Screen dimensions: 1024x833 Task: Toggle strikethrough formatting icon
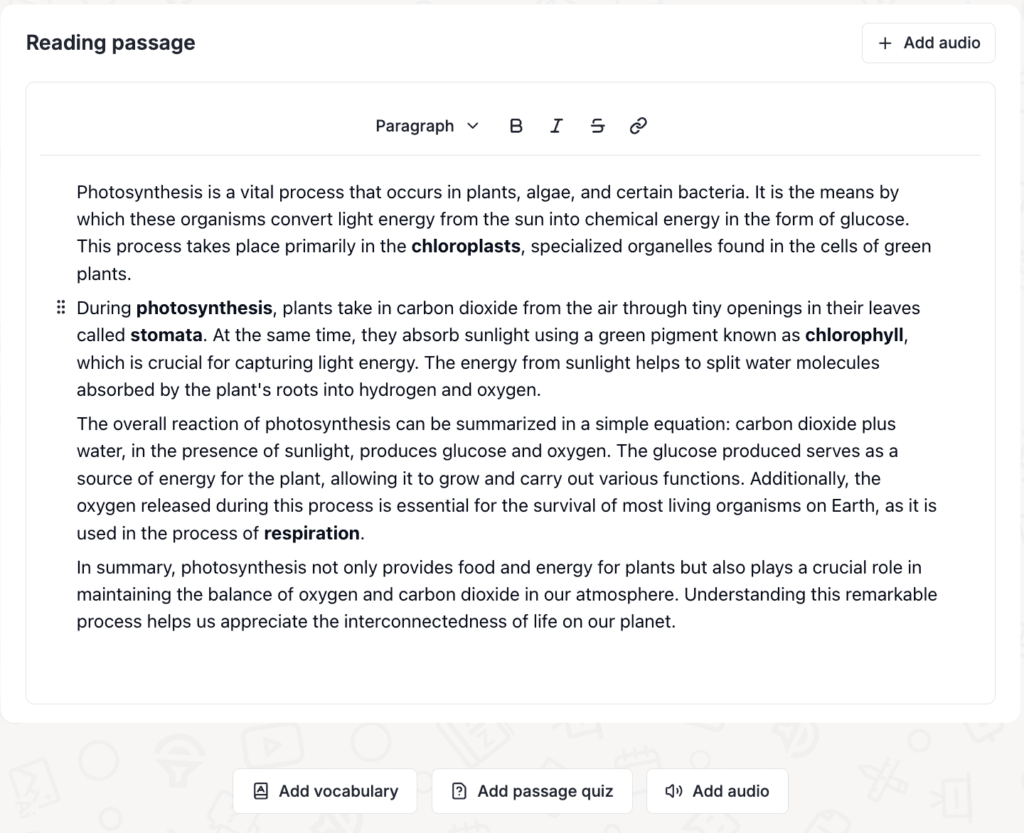click(598, 126)
